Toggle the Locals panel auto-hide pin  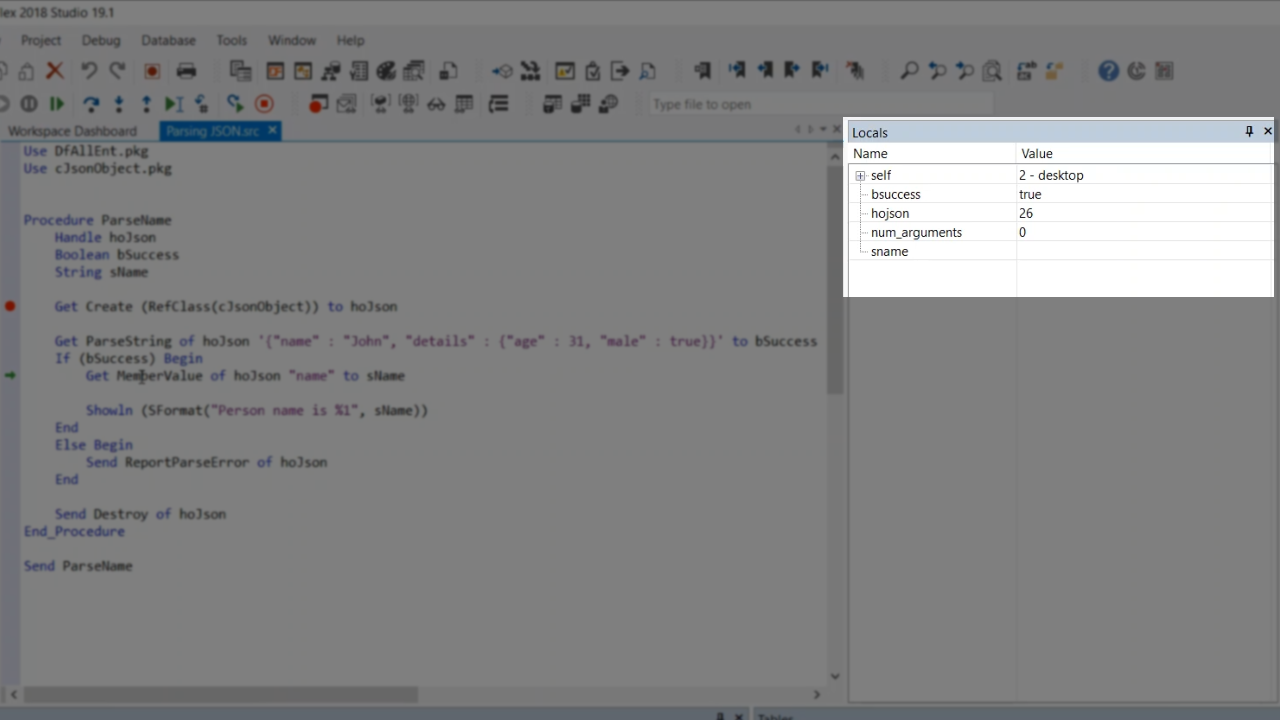click(1249, 132)
